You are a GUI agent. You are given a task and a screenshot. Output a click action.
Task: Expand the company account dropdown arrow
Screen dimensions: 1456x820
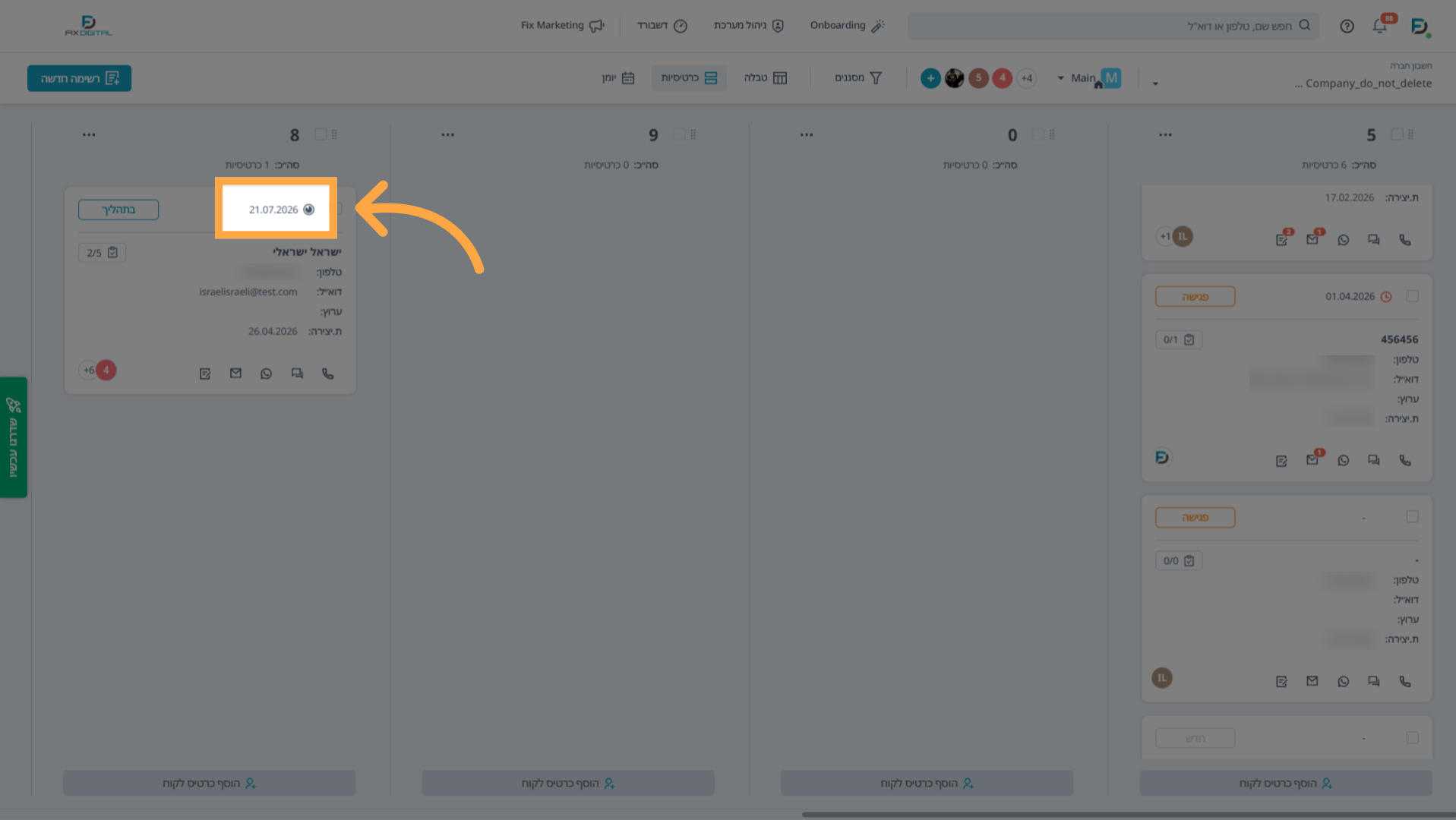pos(1155,84)
